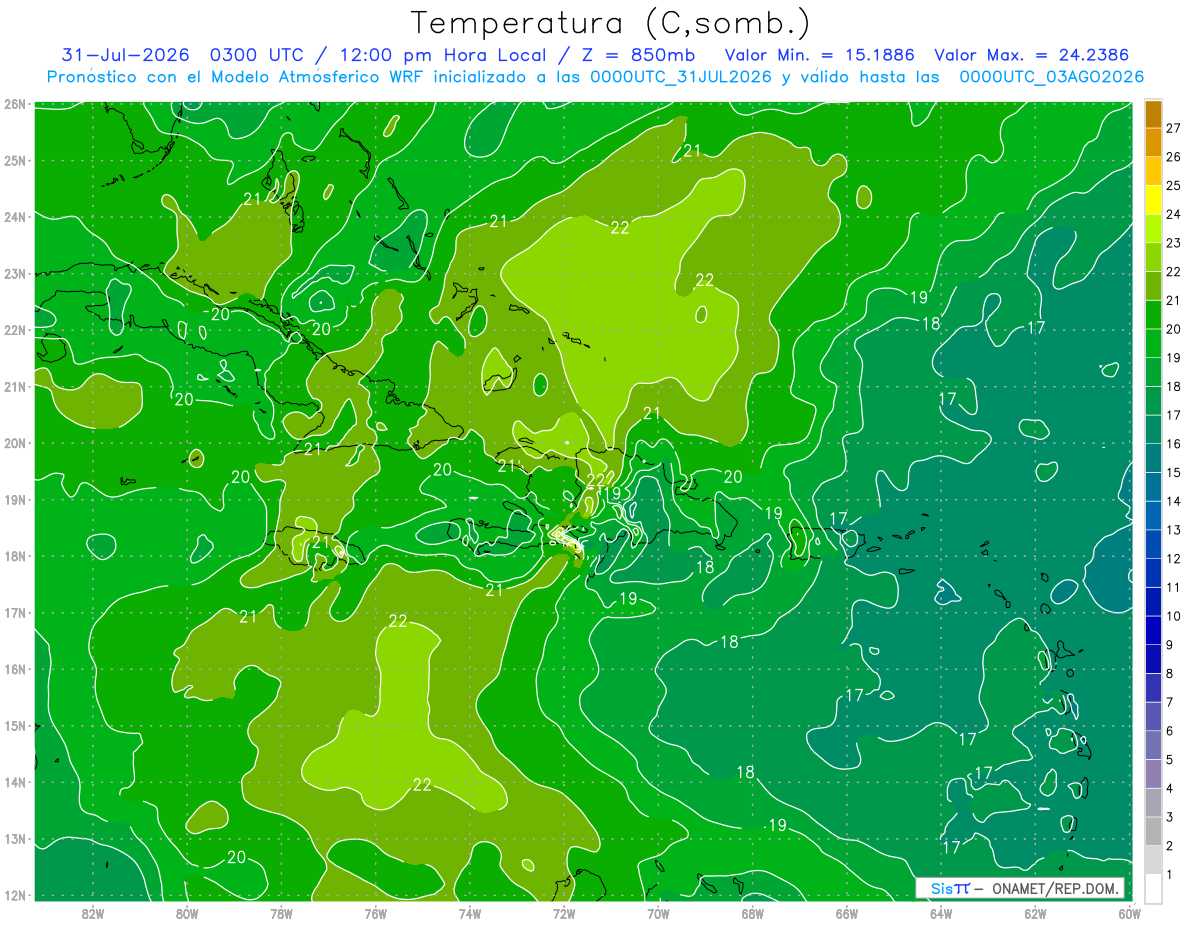Click the 21N latitude axis label
The width and height of the screenshot is (1200, 927).
click(x=15, y=386)
